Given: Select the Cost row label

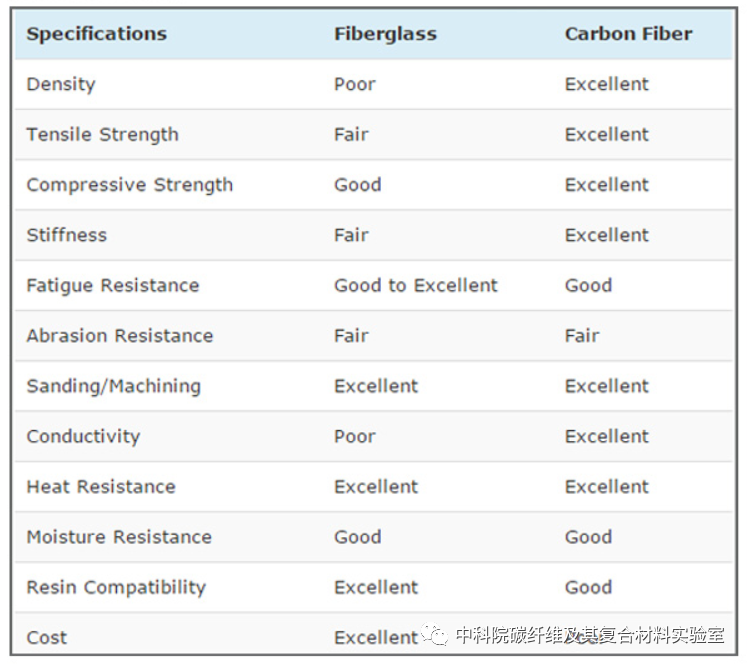Looking at the screenshot, I should [x=47, y=638].
